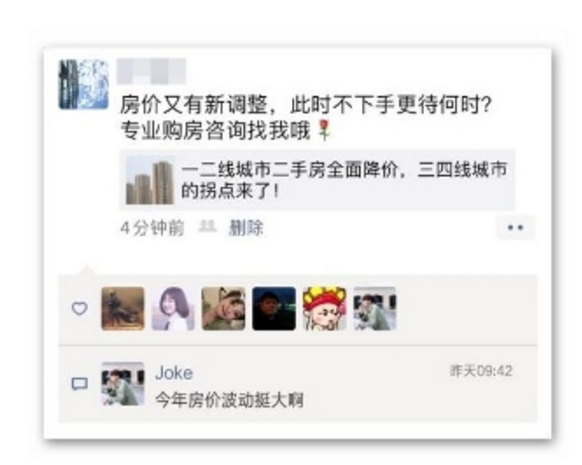This screenshot has width=582, height=465.
Task: Click the comment bubble icon
Action: point(79,384)
